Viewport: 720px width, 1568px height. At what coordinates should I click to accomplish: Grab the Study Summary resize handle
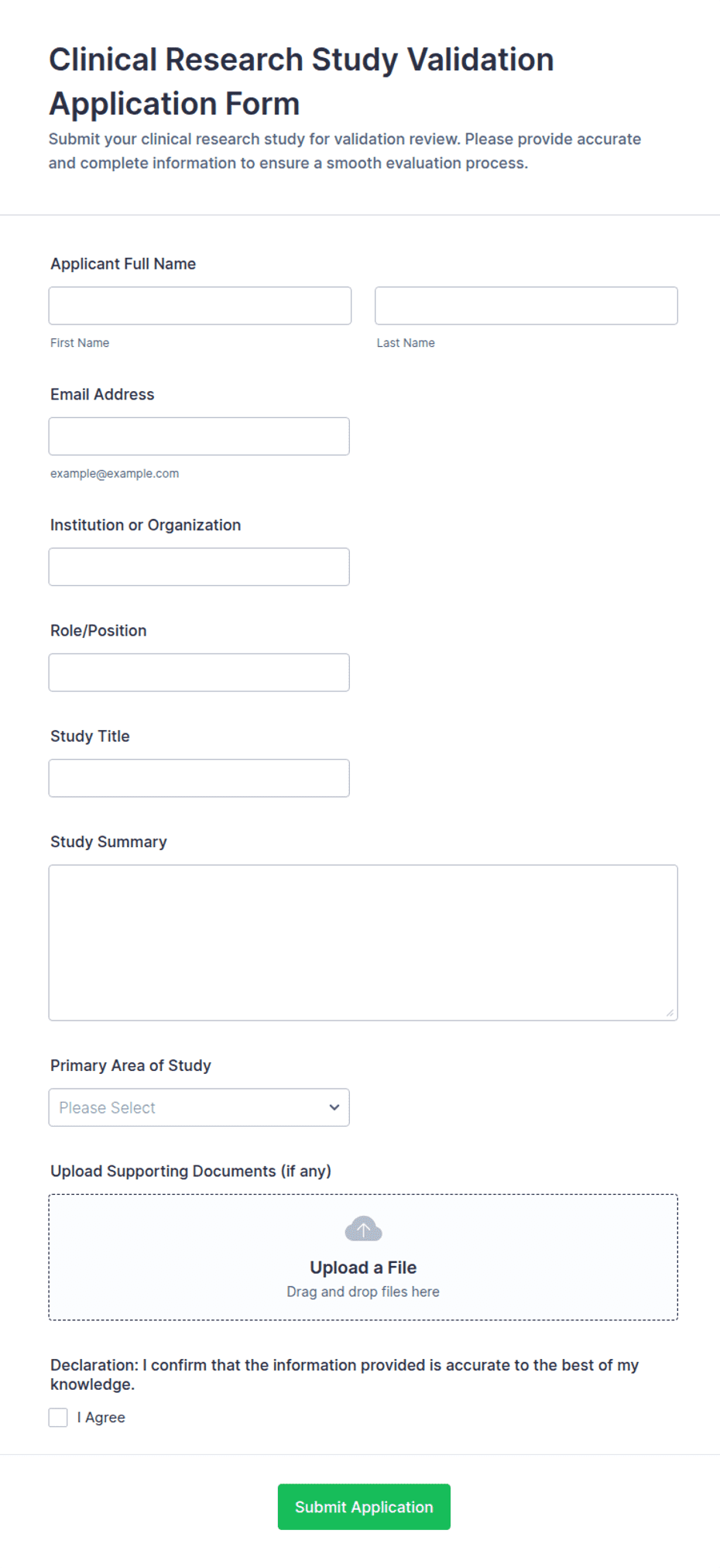(670, 1013)
